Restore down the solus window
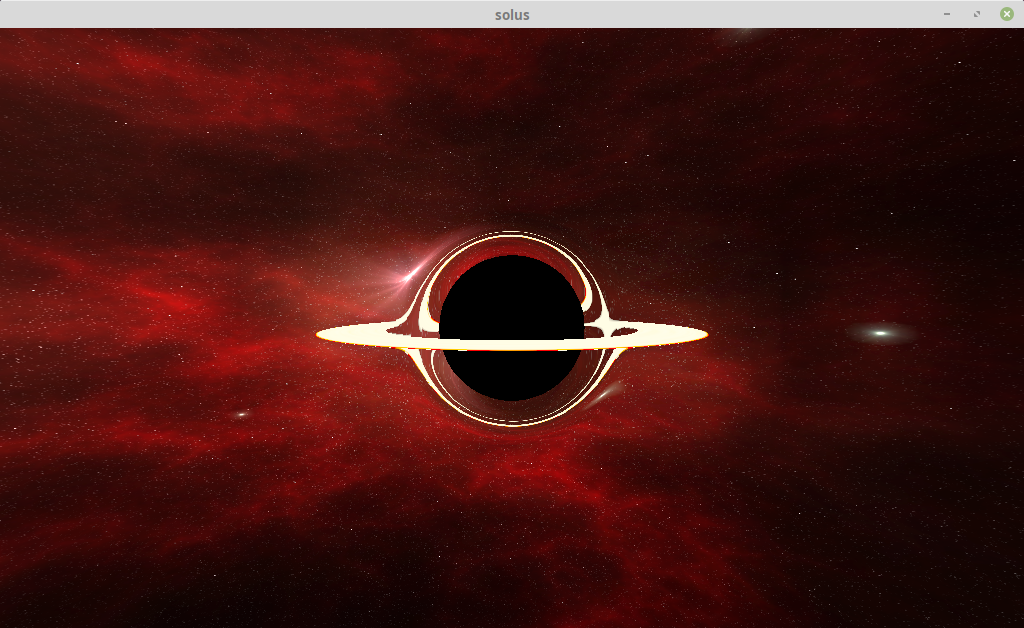 [976, 14]
